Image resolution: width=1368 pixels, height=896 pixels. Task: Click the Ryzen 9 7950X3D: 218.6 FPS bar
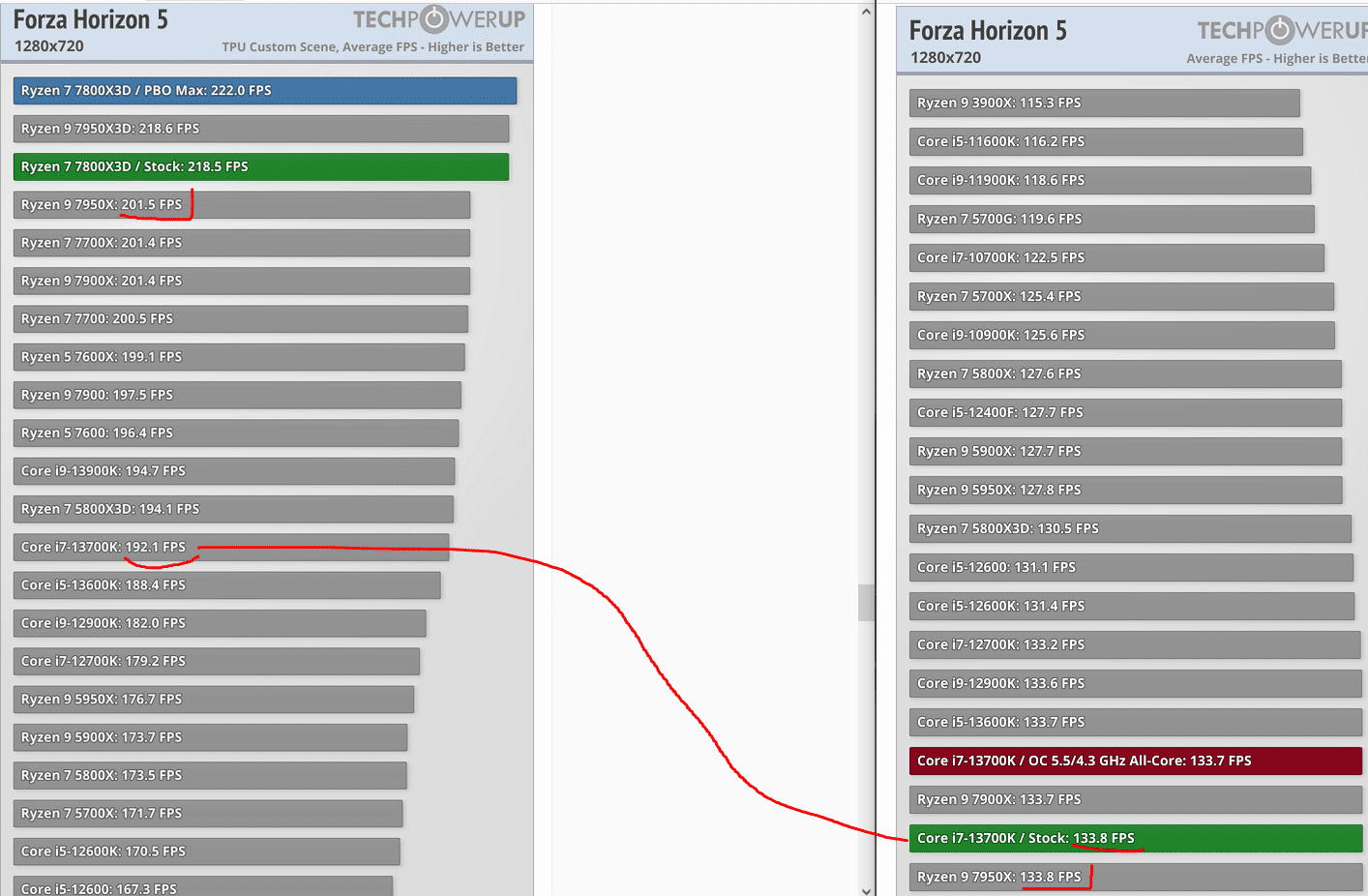pyautogui.click(x=261, y=129)
